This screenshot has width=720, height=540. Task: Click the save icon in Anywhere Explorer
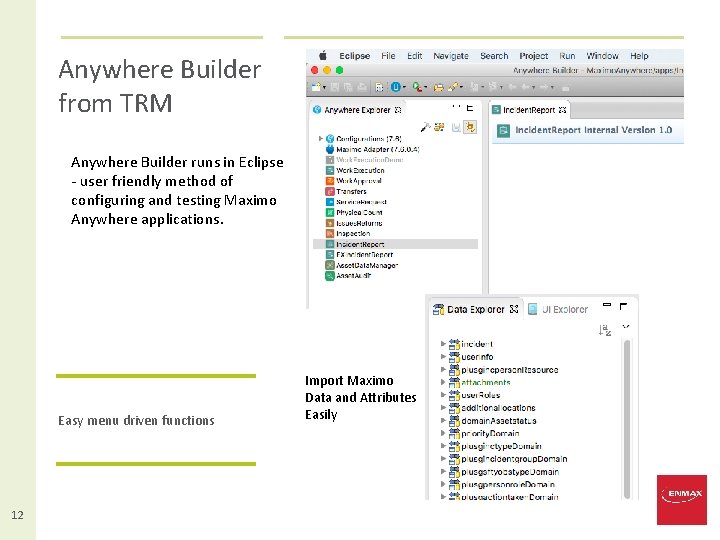456,127
